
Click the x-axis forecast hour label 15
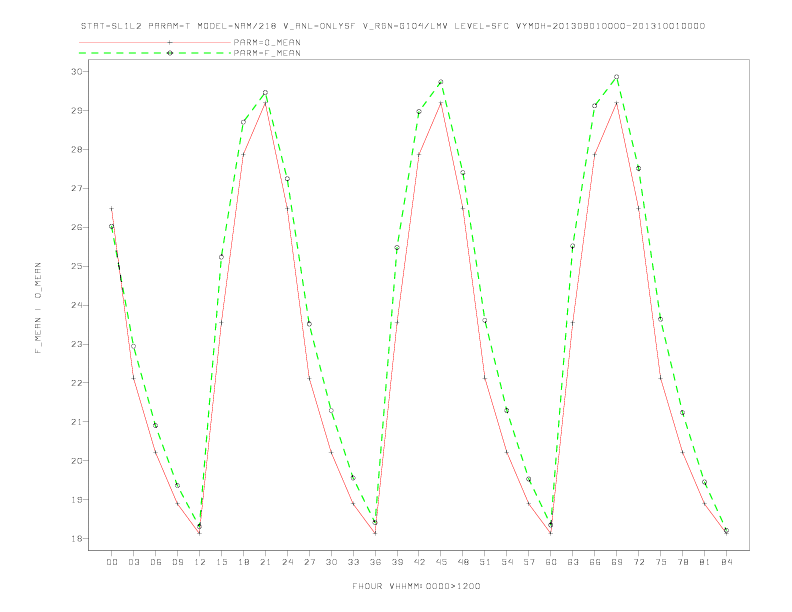pyautogui.click(x=221, y=562)
